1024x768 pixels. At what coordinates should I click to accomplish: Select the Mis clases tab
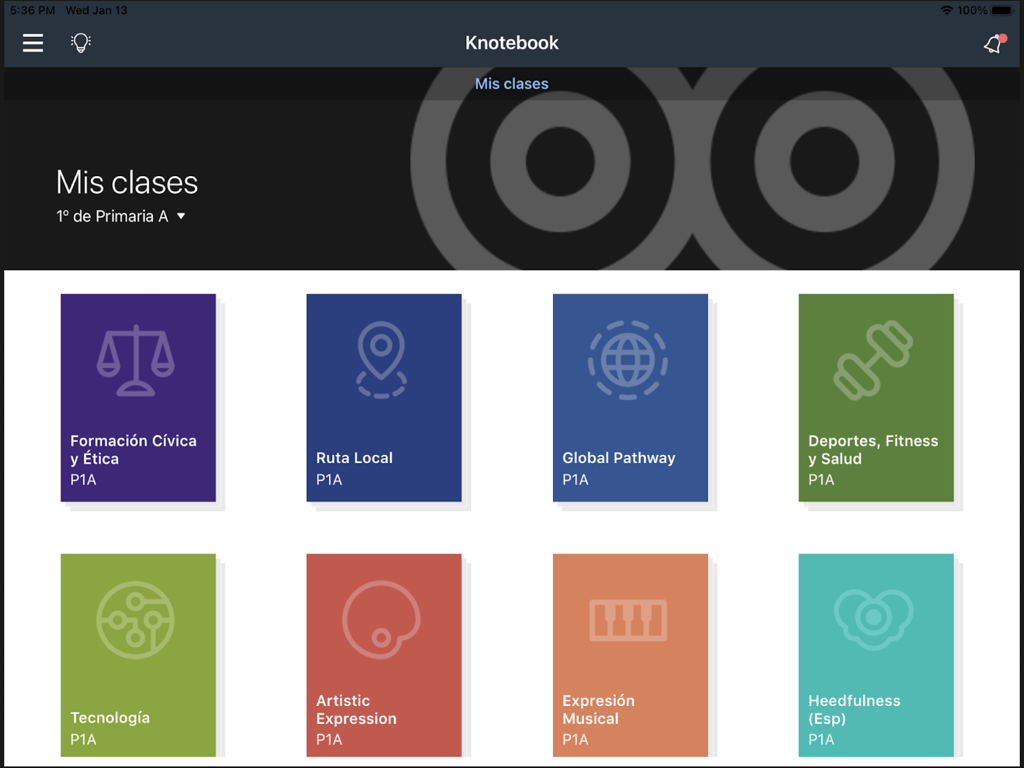(511, 84)
